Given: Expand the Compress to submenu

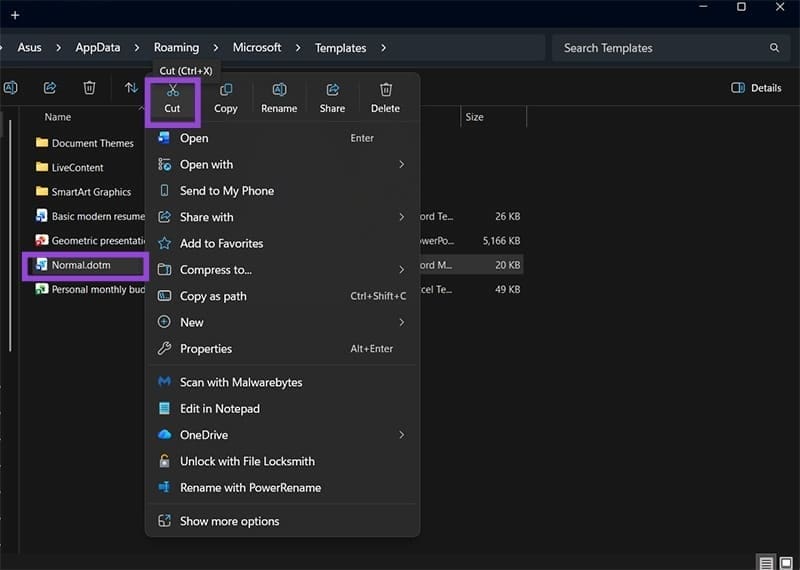Looking at the screenshot, I should [401, 270].
